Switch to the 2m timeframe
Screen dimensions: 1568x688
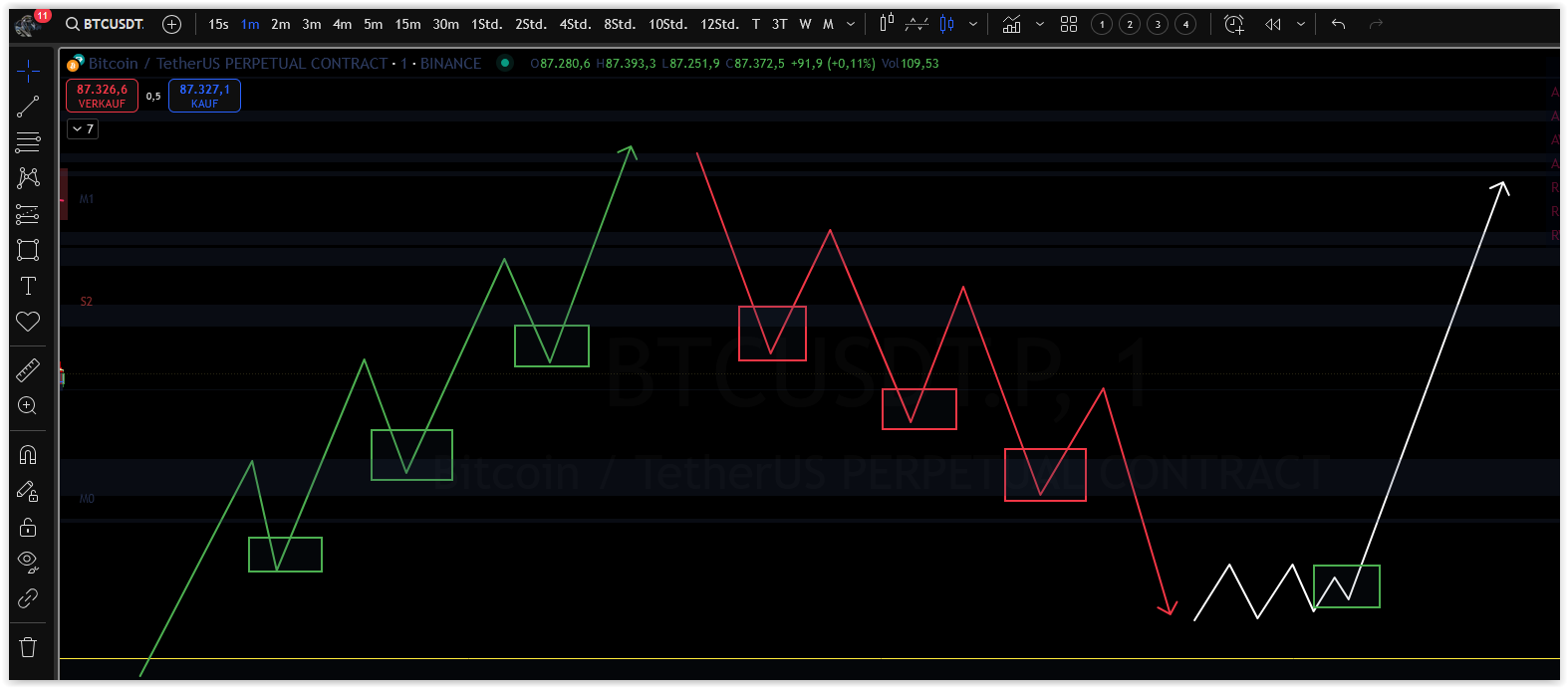click(281, 24)
